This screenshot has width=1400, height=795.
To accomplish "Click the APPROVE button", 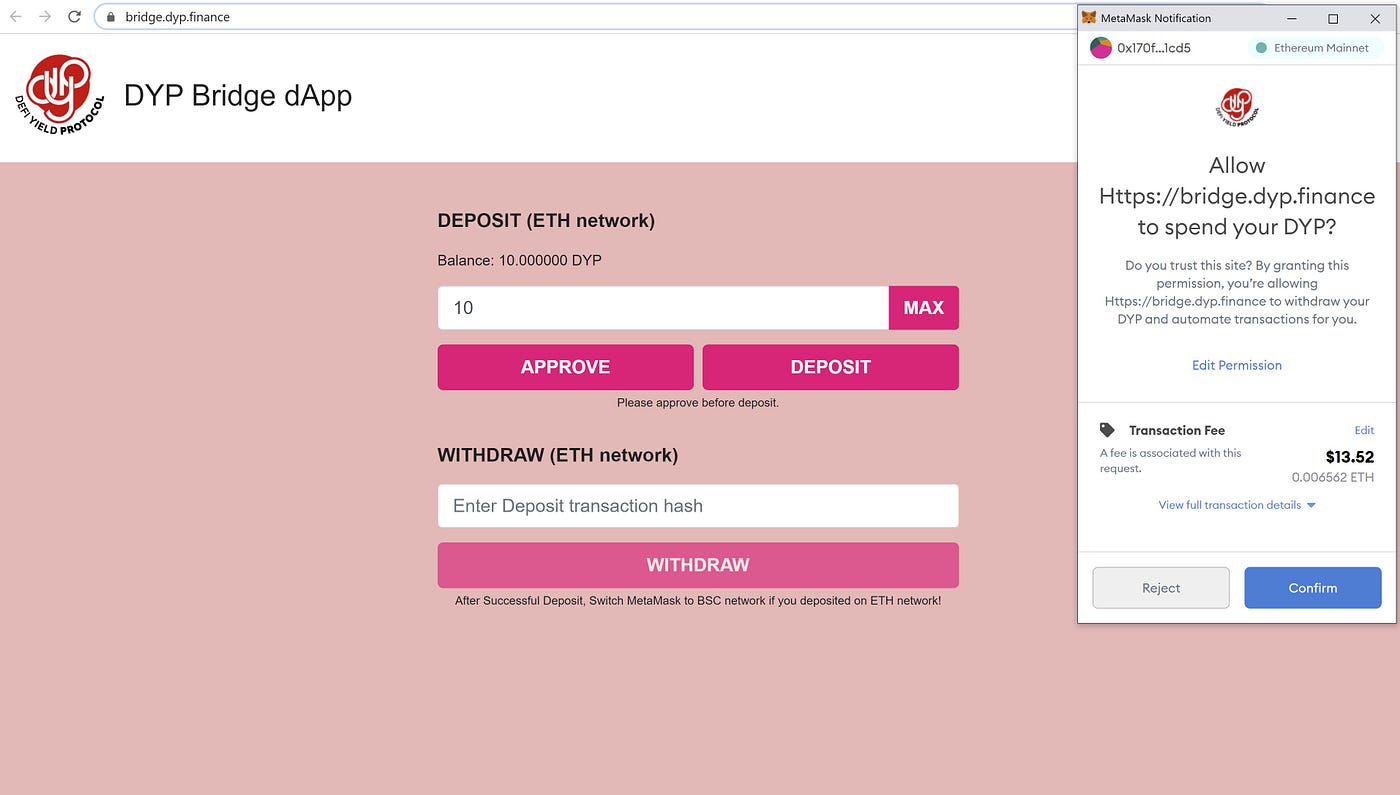I will (565, 367).
